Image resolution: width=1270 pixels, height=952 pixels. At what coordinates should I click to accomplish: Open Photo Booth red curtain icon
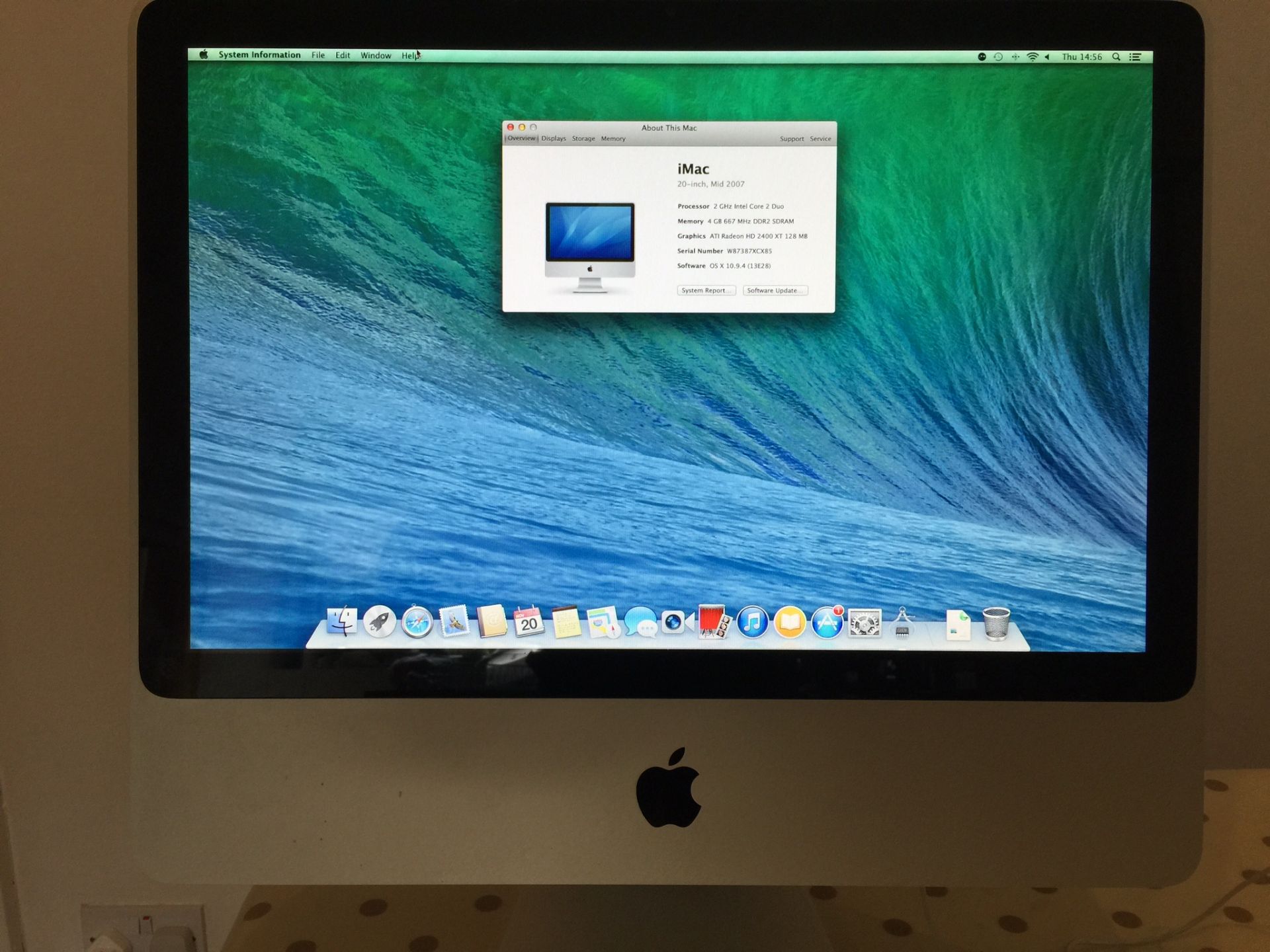714,622
